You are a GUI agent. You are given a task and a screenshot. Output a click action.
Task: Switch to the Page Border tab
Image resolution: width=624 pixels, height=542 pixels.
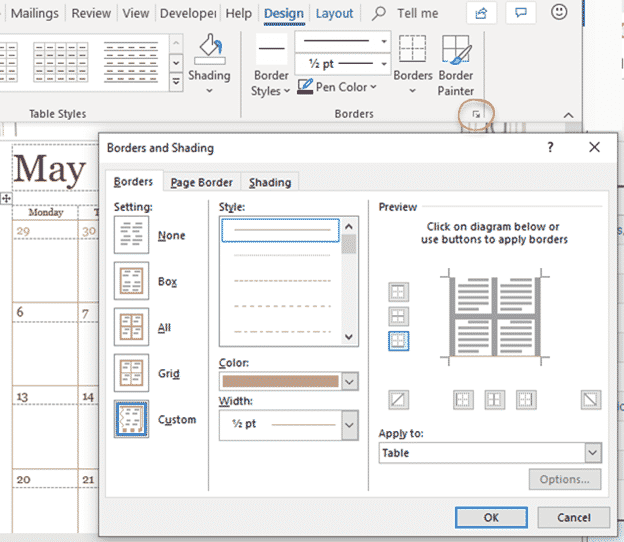[x=201, y=182]
